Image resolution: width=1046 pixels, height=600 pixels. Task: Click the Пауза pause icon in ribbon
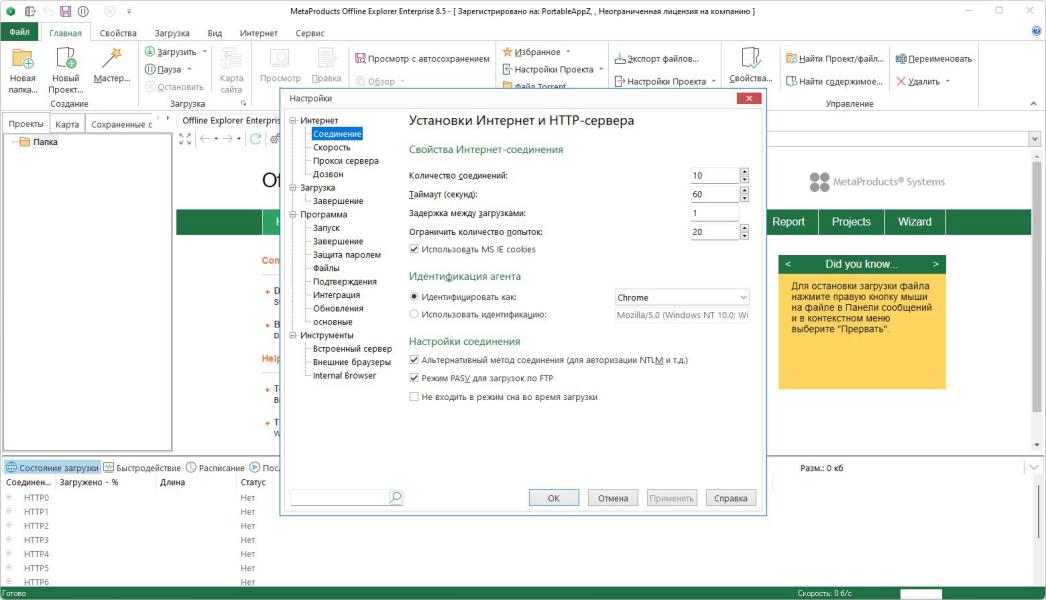point(150,69)
